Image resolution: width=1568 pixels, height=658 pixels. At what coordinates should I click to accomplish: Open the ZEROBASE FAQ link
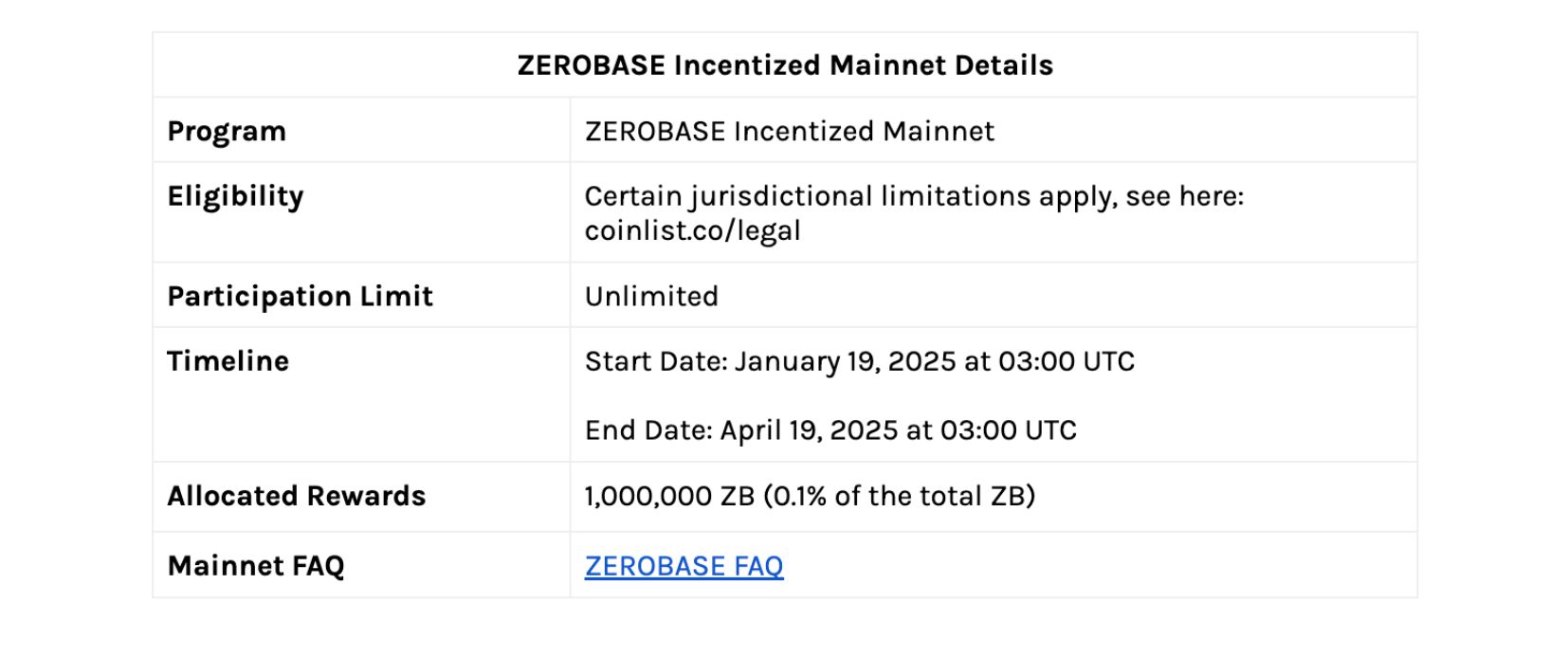point(684,566)
